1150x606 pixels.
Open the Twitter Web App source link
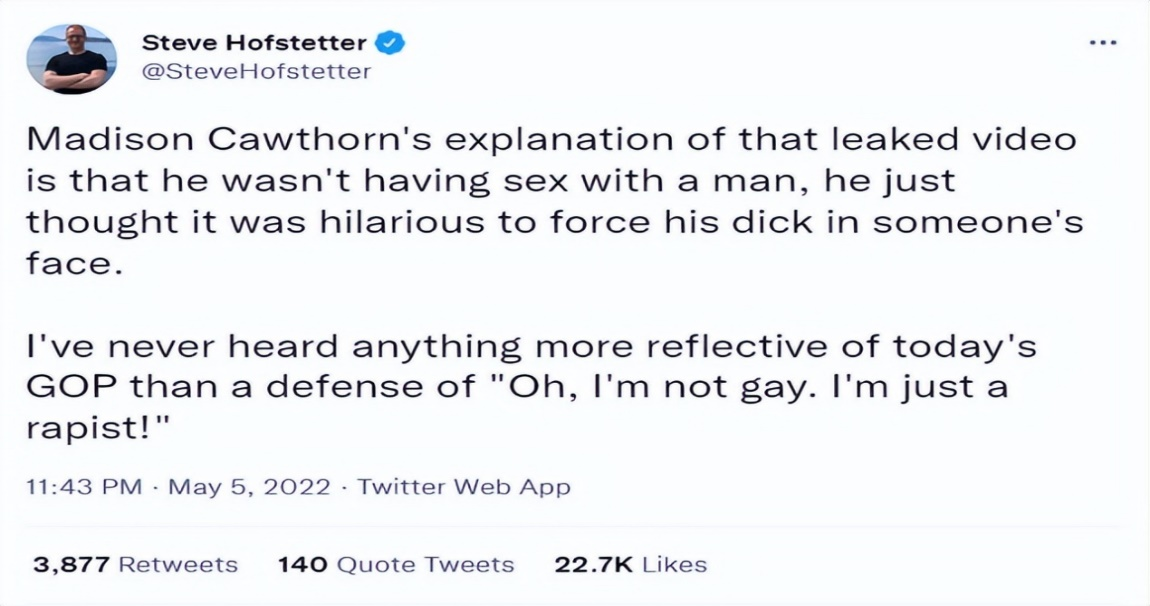464,487
